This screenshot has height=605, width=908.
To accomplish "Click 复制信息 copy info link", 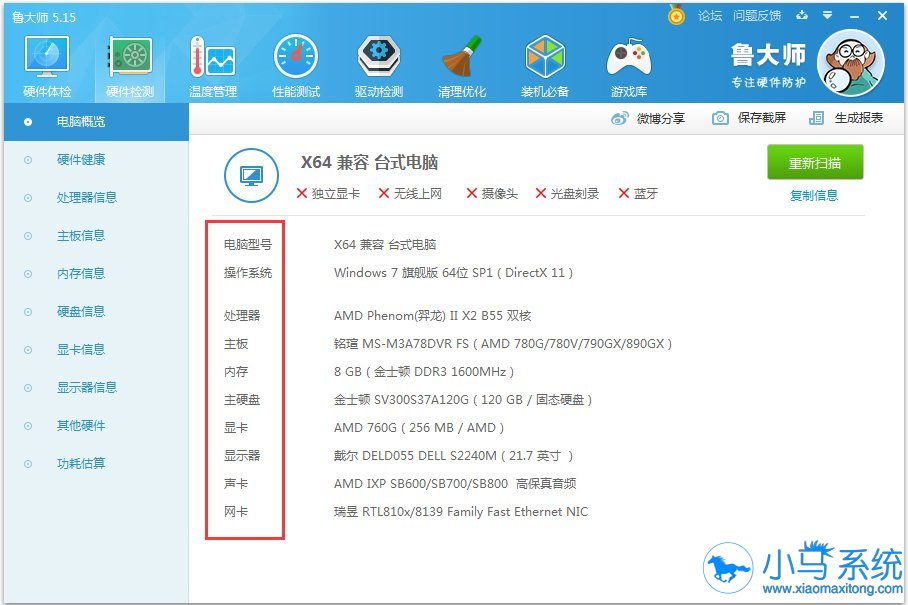I will [x=814, y=196].
